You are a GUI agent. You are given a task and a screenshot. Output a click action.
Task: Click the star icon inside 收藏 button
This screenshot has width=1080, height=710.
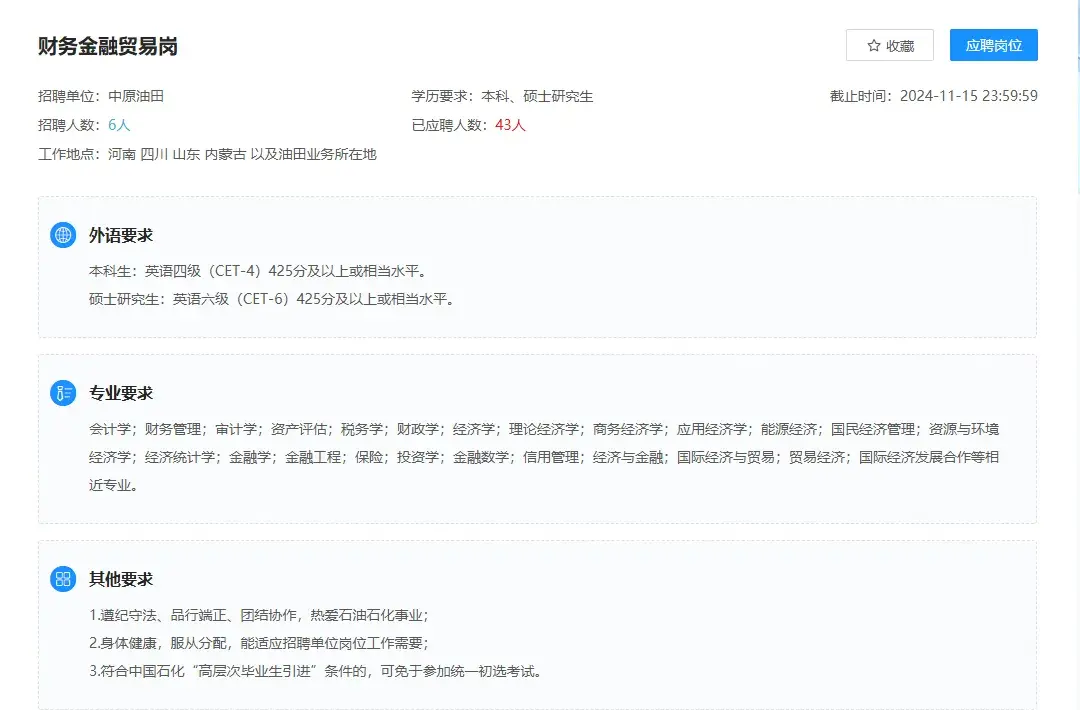872,45
